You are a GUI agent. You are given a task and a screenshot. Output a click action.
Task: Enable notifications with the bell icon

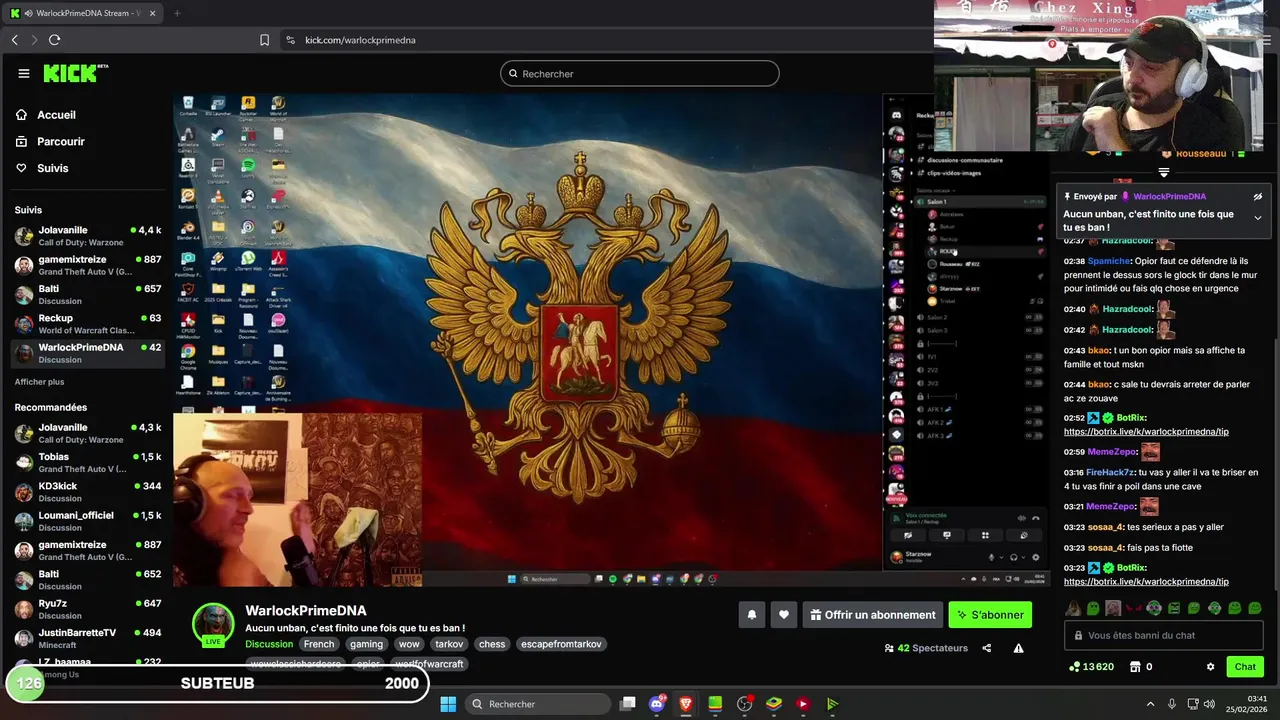tap(752, 615)
